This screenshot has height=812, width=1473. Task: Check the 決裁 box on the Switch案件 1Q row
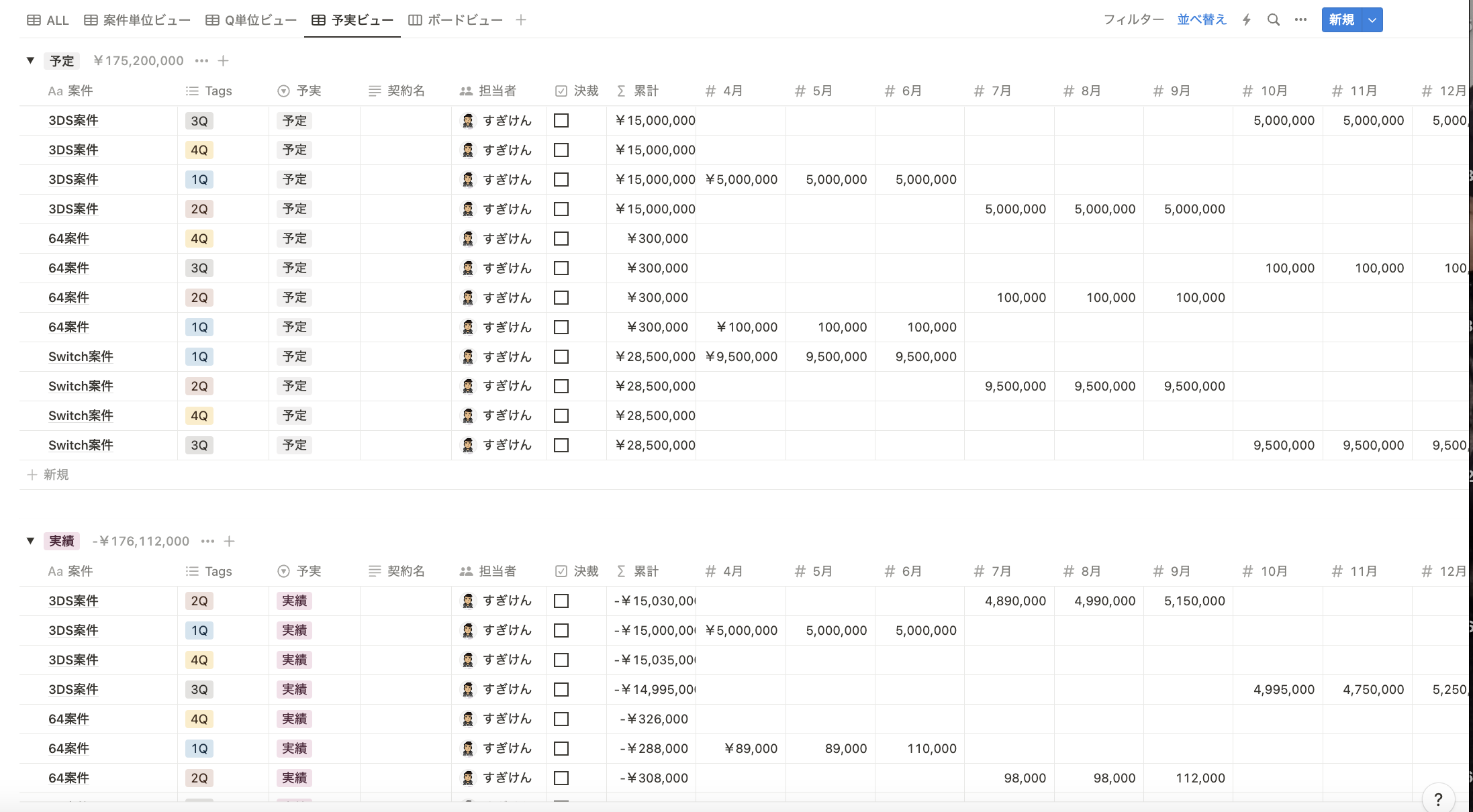click(x=562, y=356)
